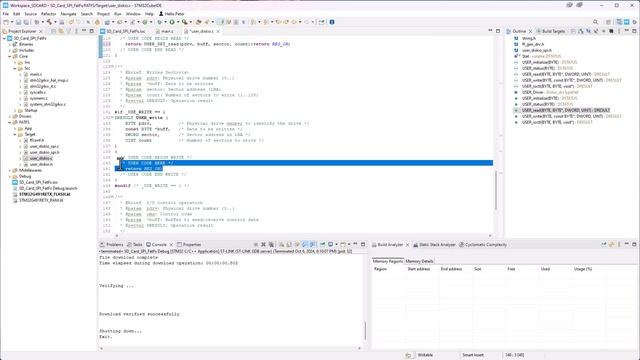This screenshot has height=360, width=640.
Task: Close the user_diskio.c editor tab
Action: [218, 31]
